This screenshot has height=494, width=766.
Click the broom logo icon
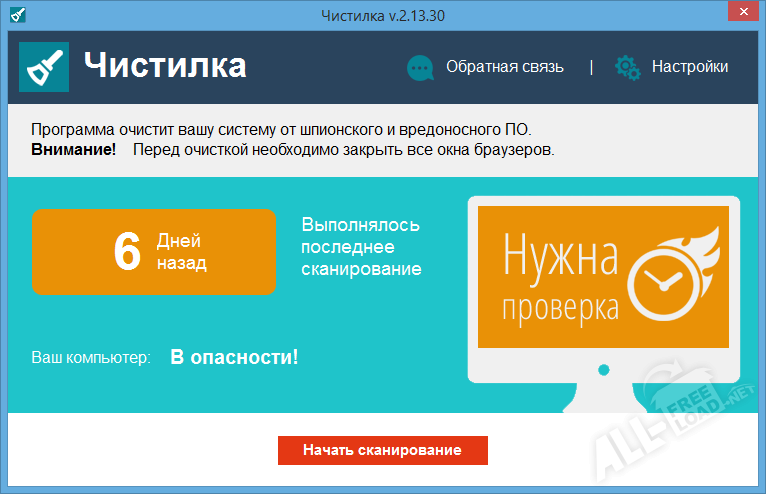45,67
